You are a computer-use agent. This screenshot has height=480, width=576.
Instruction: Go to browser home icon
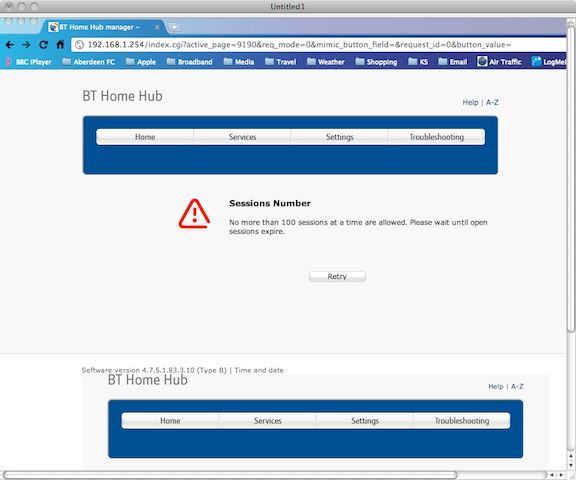coord(60,45)
